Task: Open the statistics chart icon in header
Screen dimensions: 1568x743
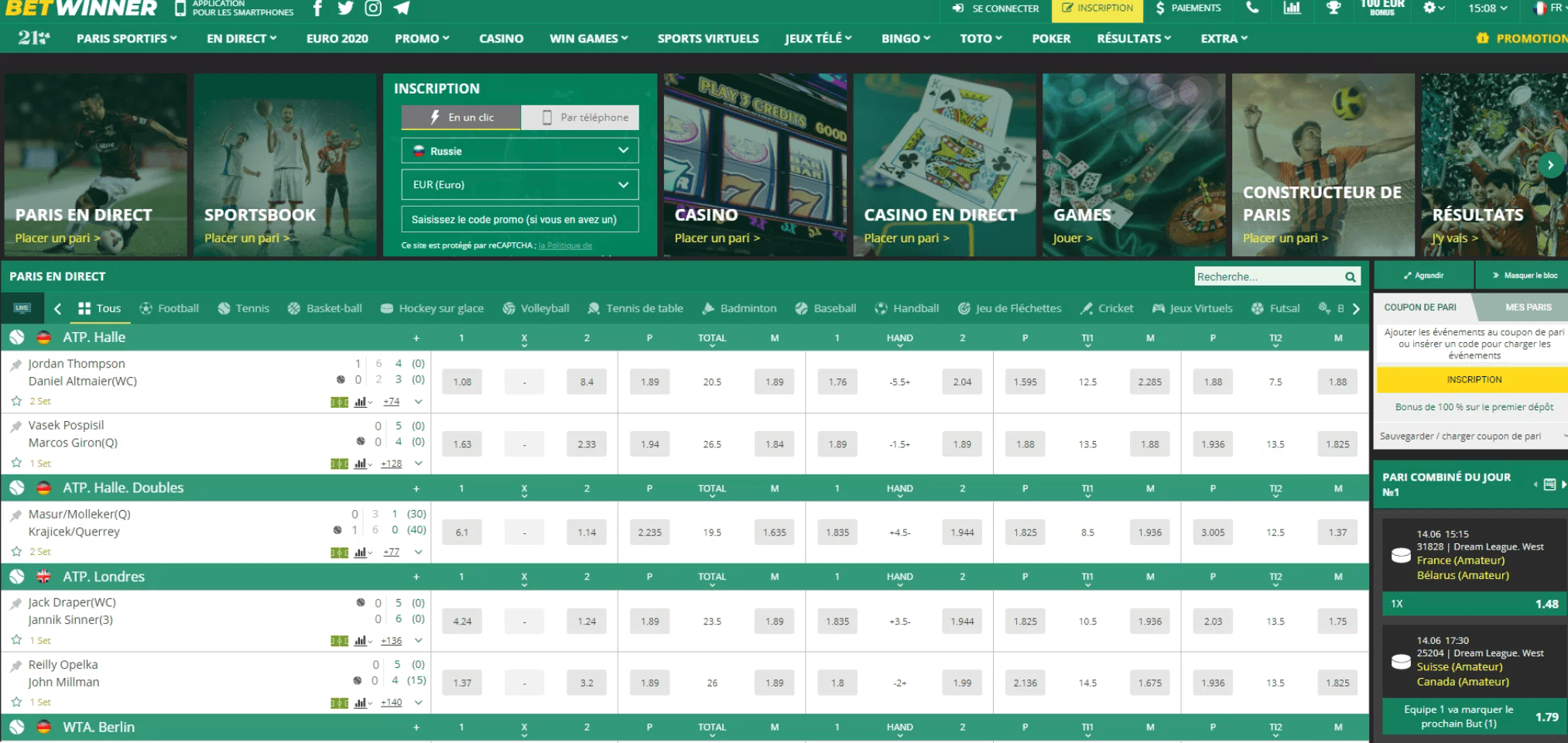Action: [x=1292, y=8]
